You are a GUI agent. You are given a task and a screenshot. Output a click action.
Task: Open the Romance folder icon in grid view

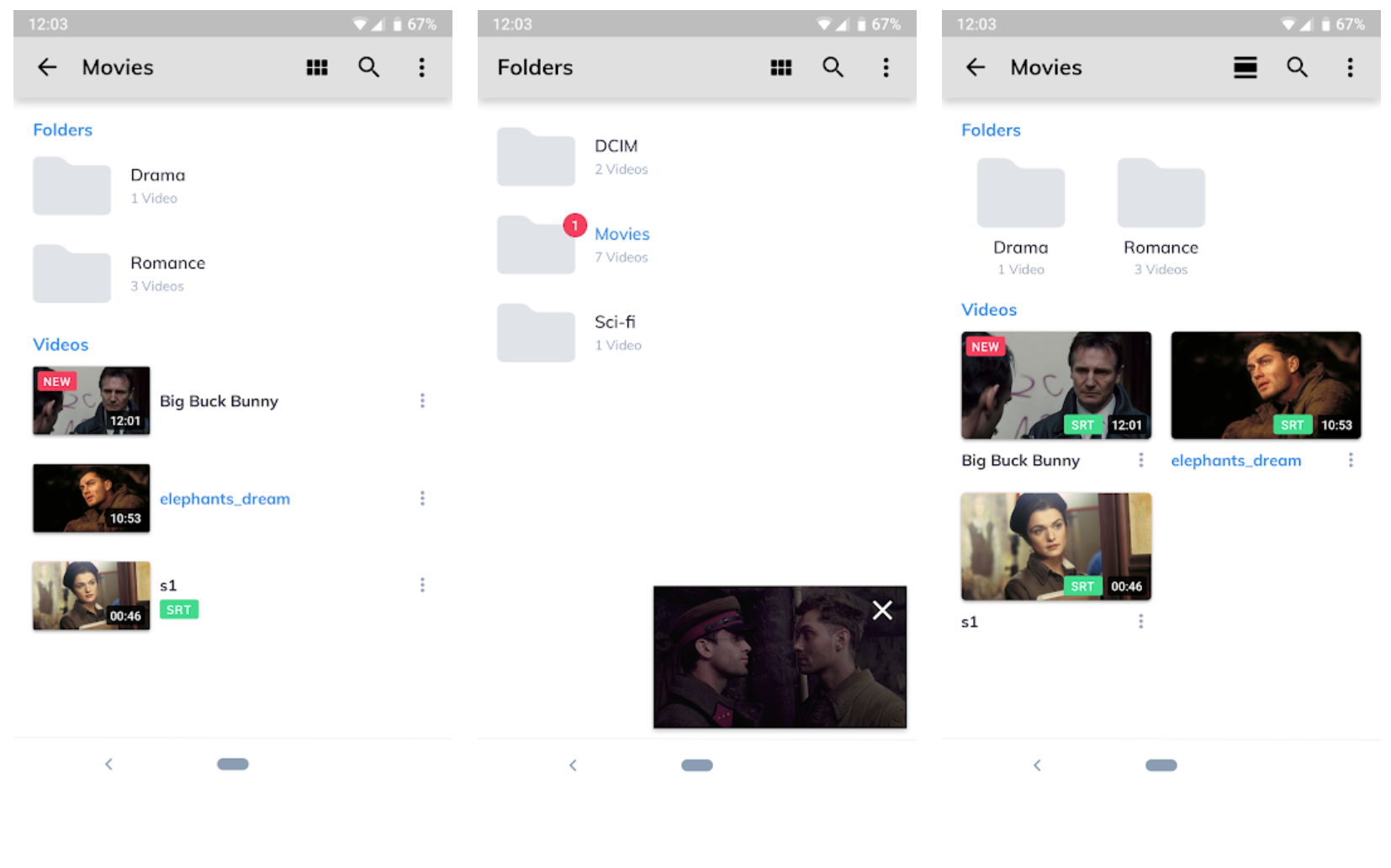coord(1161,193)
